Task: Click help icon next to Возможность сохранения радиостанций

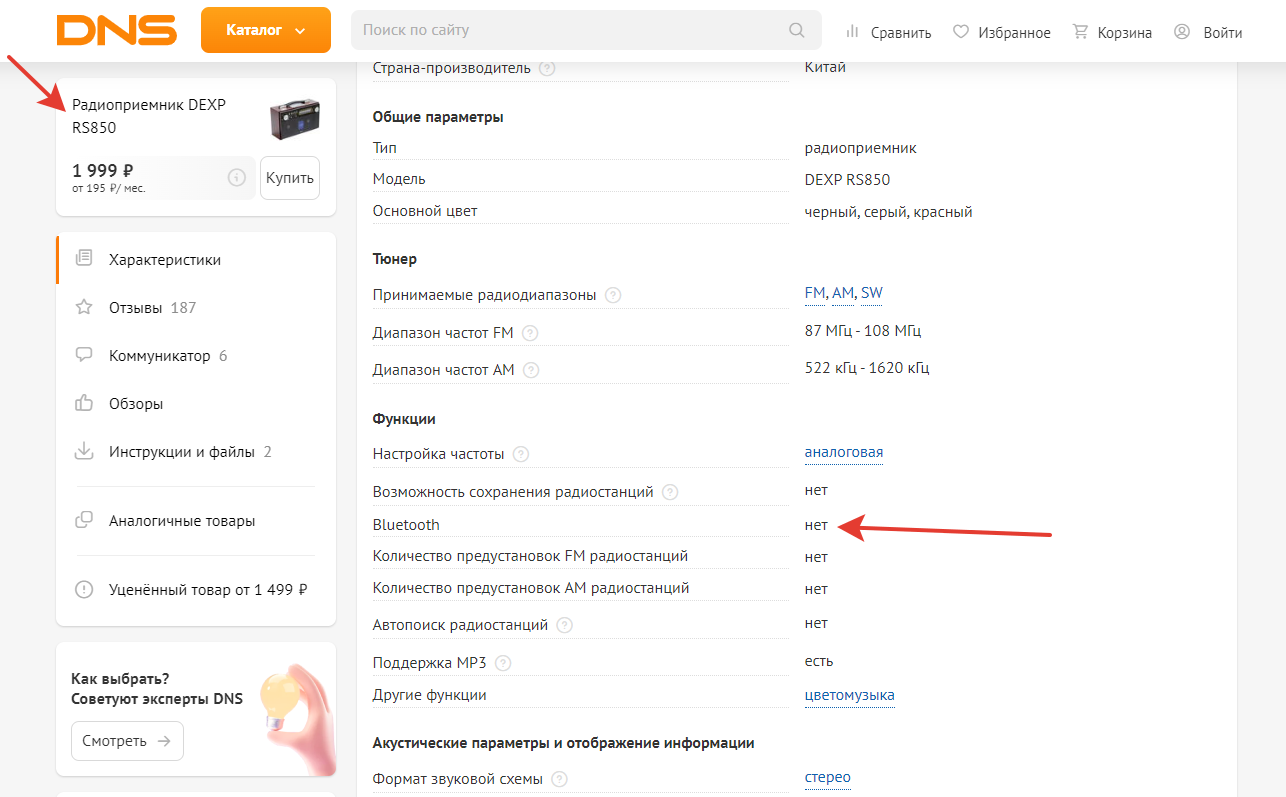Action: pyautogui.click(x=670, y=493)
